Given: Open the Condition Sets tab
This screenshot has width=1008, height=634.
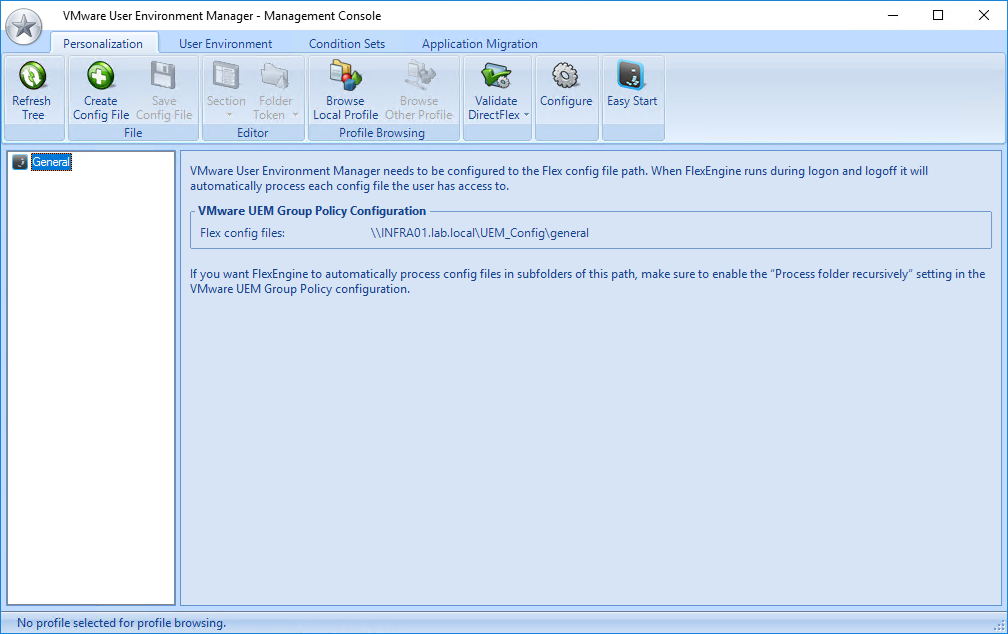Looking at the screenshot, I should point(347,44).
